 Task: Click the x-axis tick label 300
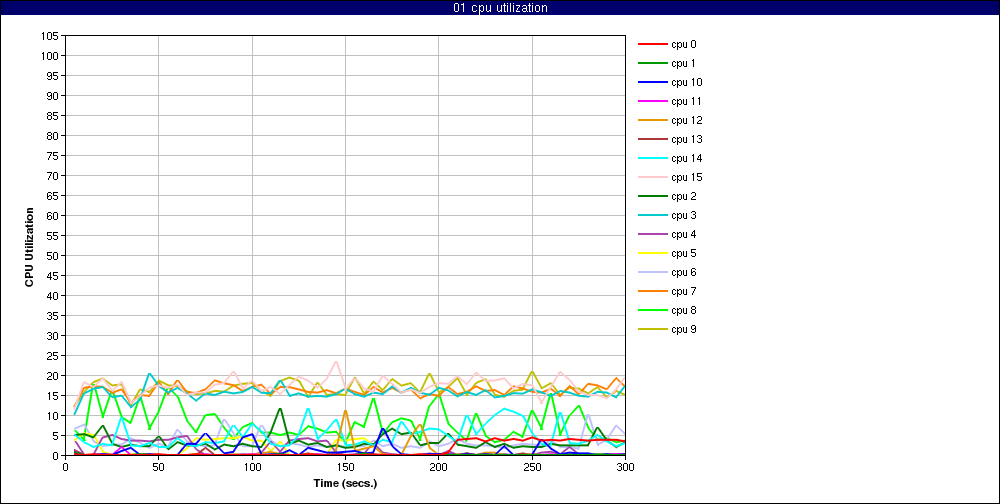pyautogui.click(x=625, y=468)
